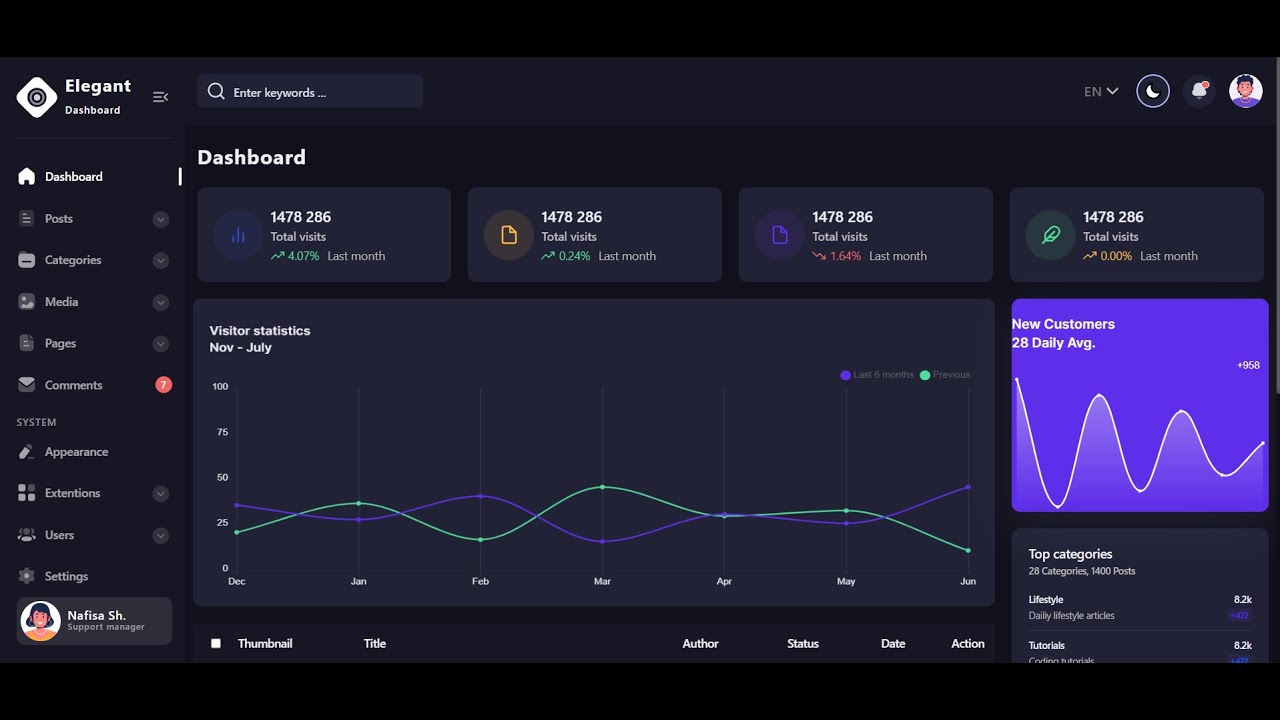Click the Jun data point on purple line
1280x720 pixels.
[x=968, y=487]
